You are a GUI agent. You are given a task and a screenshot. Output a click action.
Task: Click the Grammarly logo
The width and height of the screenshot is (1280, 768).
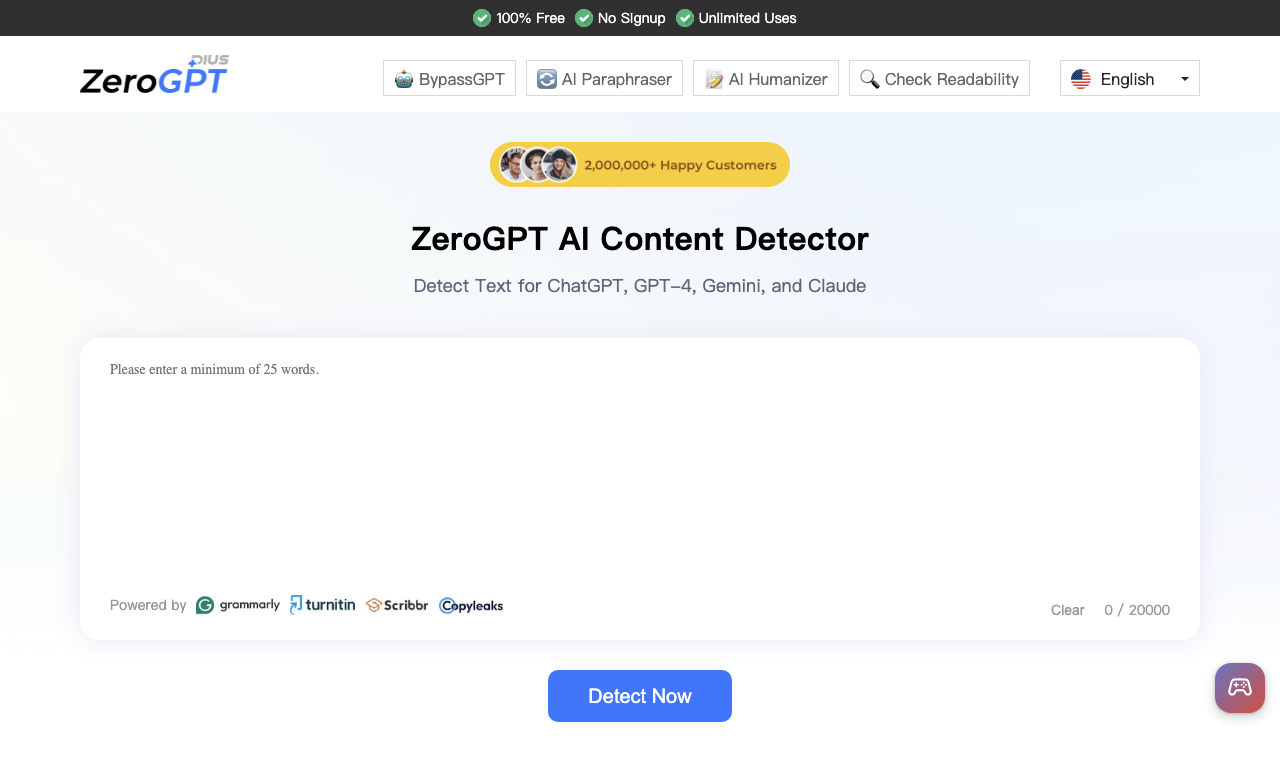[x=238, y=605]
